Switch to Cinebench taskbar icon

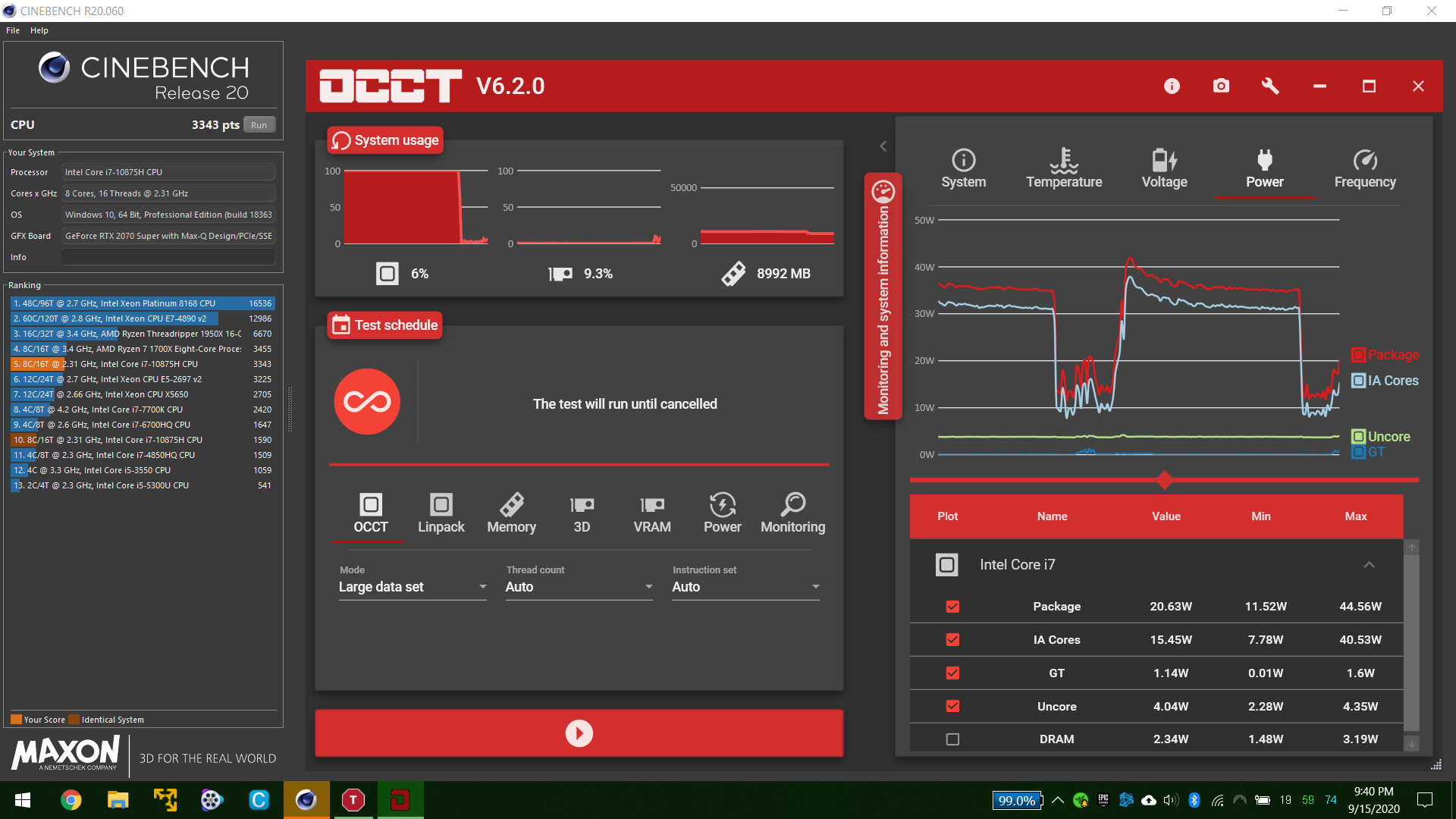tap(306, 800)
